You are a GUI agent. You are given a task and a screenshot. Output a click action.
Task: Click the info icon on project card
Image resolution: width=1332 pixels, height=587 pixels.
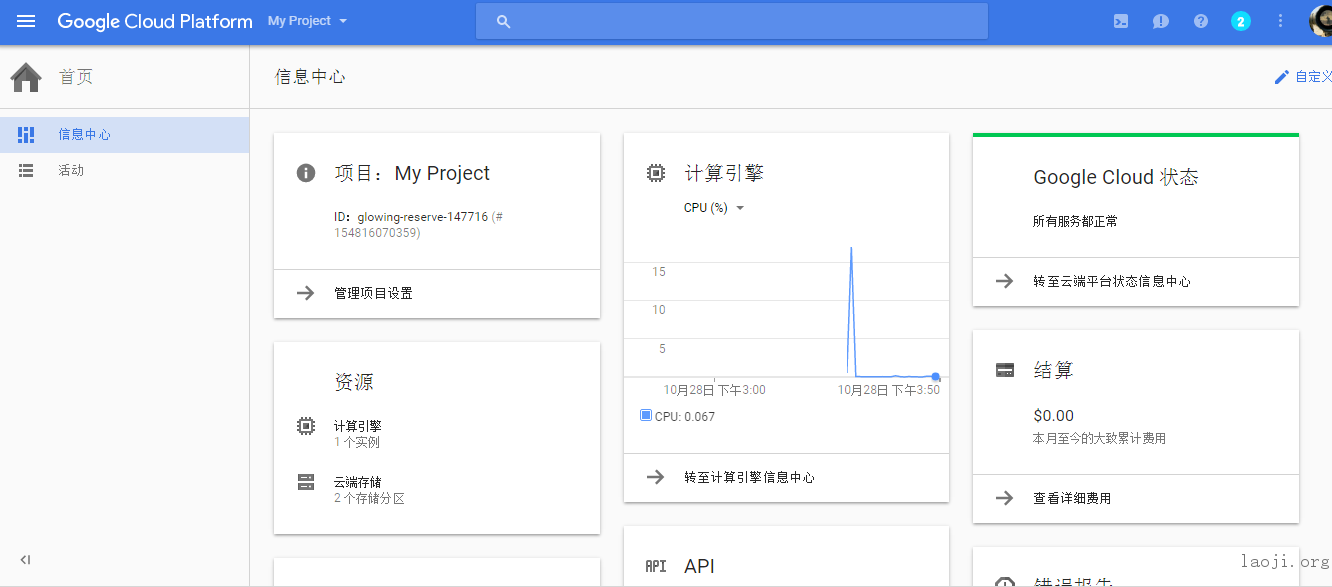click(x=306, y=173)
